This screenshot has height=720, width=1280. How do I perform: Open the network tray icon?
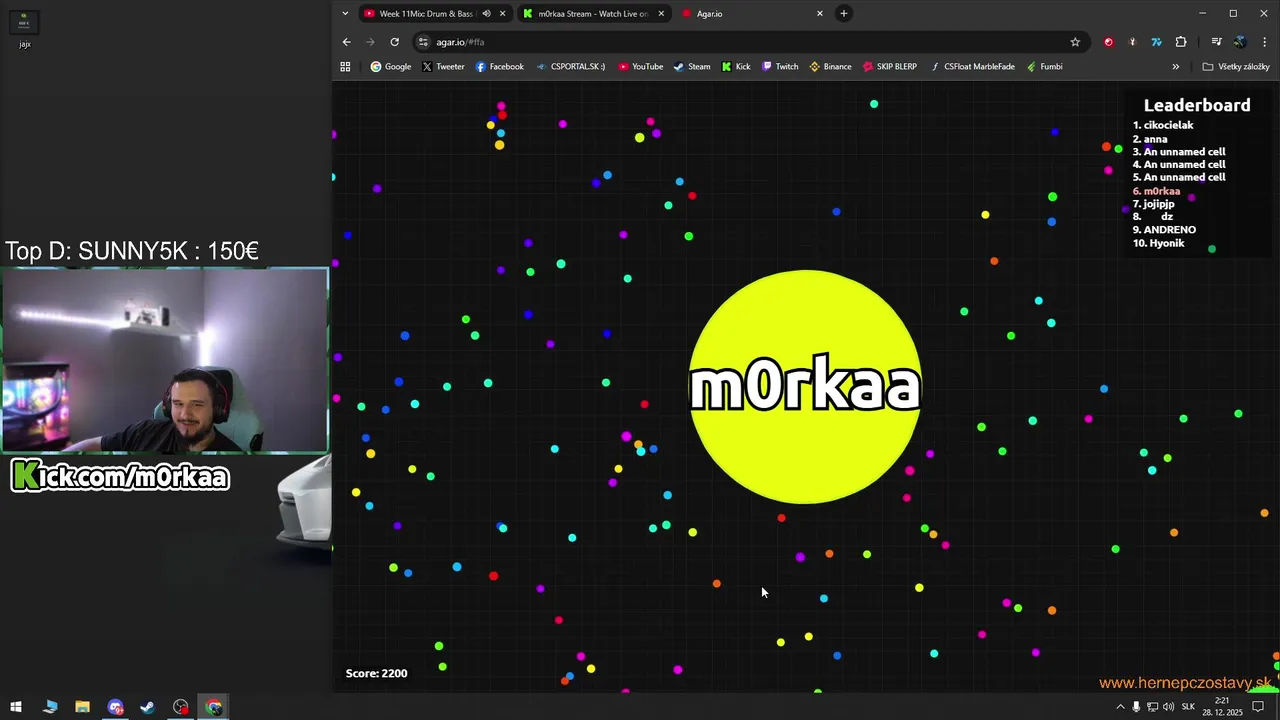pyautogui.click(x=1152, y=707)
